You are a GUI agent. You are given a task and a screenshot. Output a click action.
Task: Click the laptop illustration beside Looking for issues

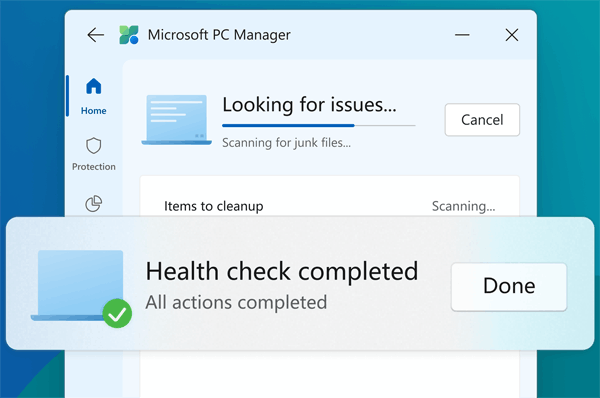pyautogui.click(x=176, y=120)
